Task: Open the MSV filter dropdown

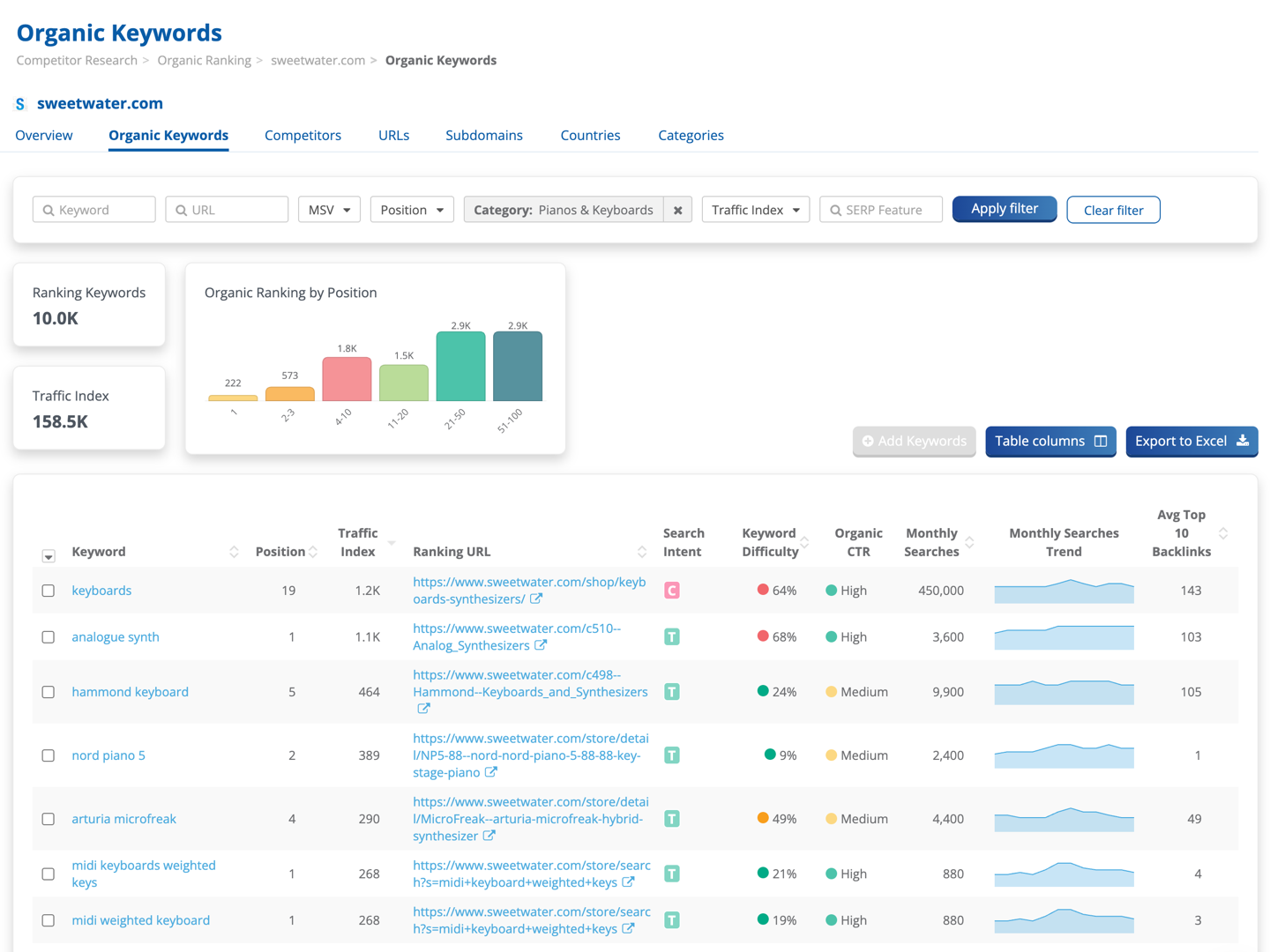Action: click(x=329, y=210)
